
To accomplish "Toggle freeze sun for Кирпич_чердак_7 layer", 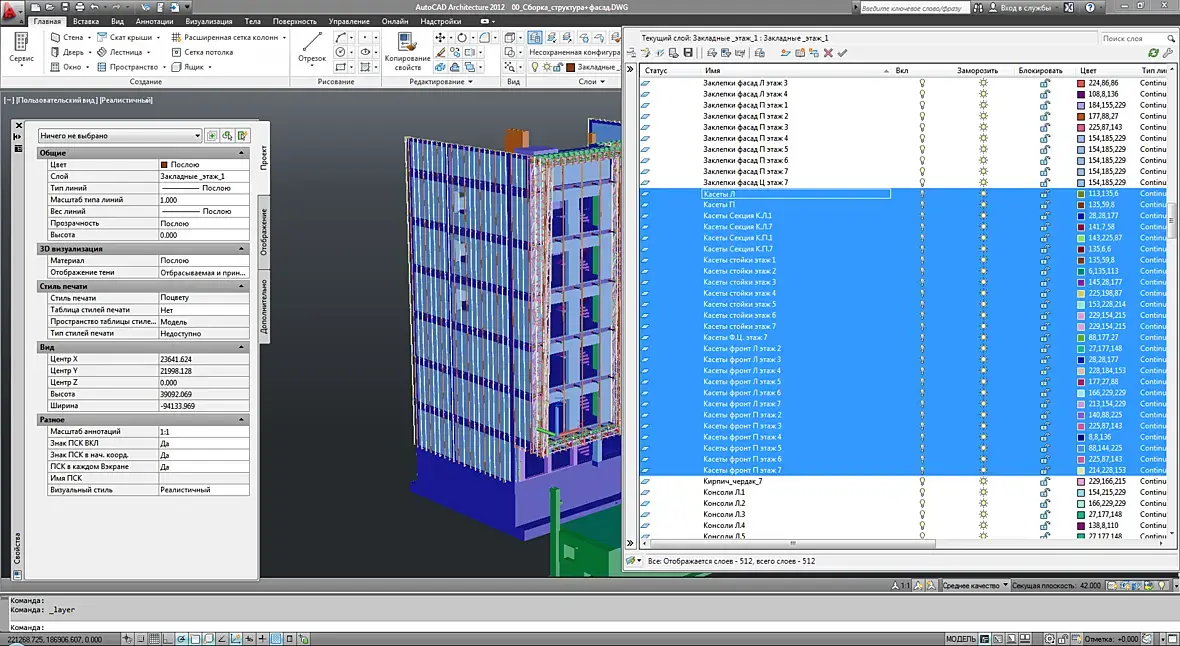I will (983, 481).
